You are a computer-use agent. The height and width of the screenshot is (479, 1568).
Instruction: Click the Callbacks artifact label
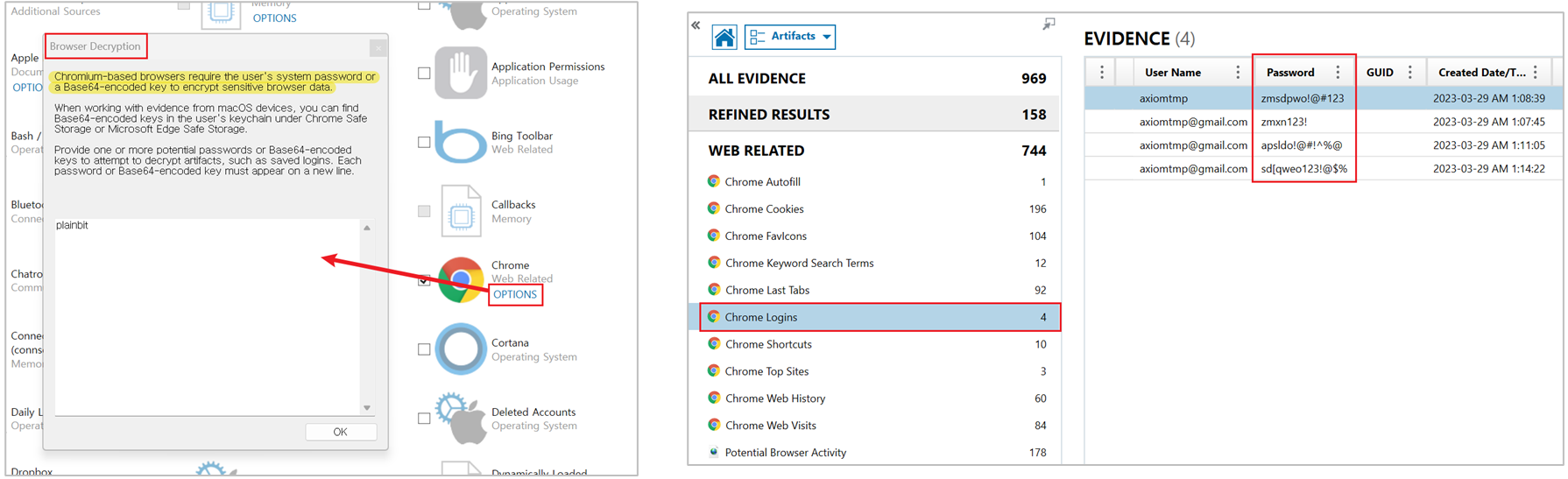pyautogui.click(x=513, y=205)
